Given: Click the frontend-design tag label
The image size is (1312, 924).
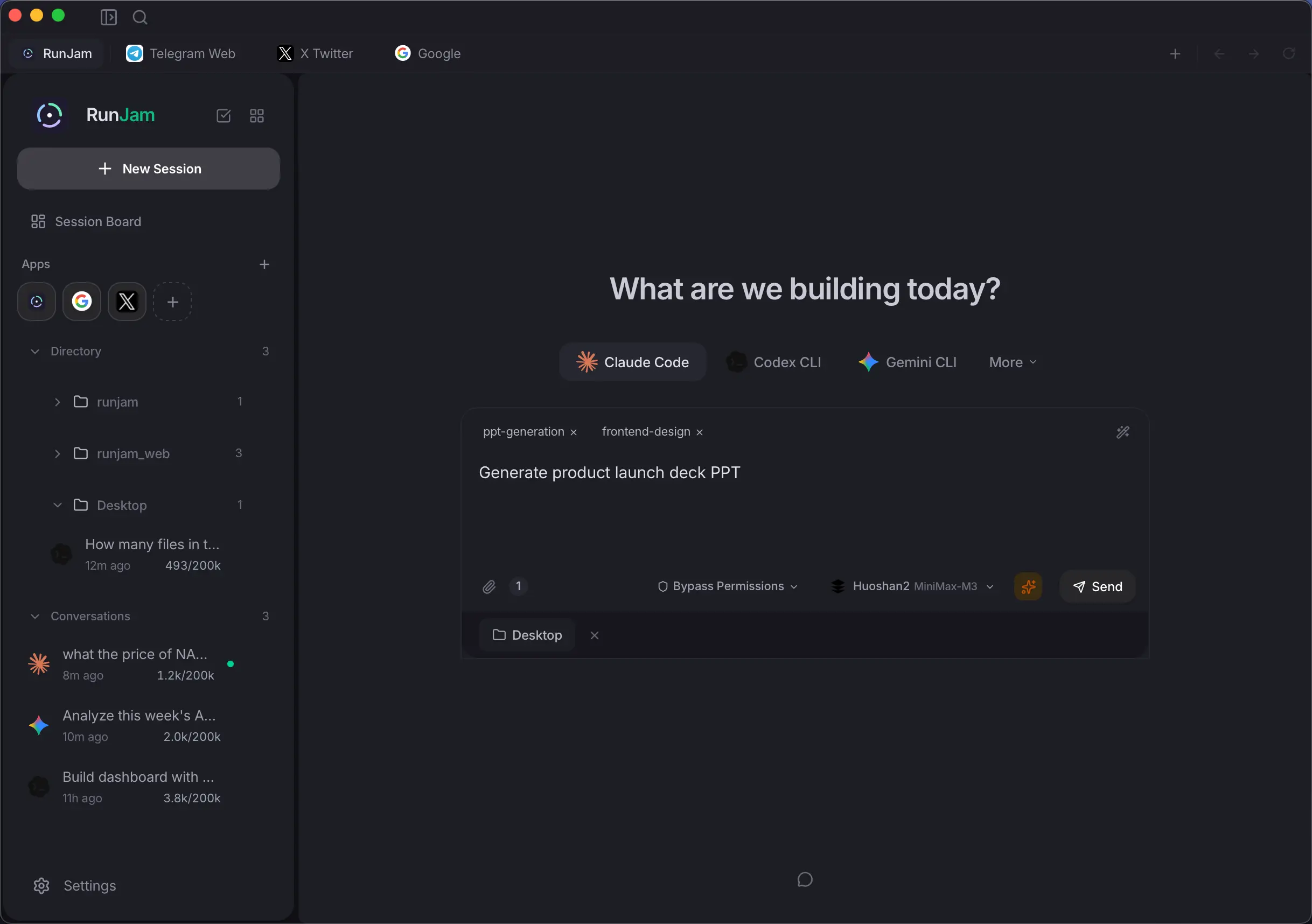Looking at the screenshot, I should click(646, 432).
